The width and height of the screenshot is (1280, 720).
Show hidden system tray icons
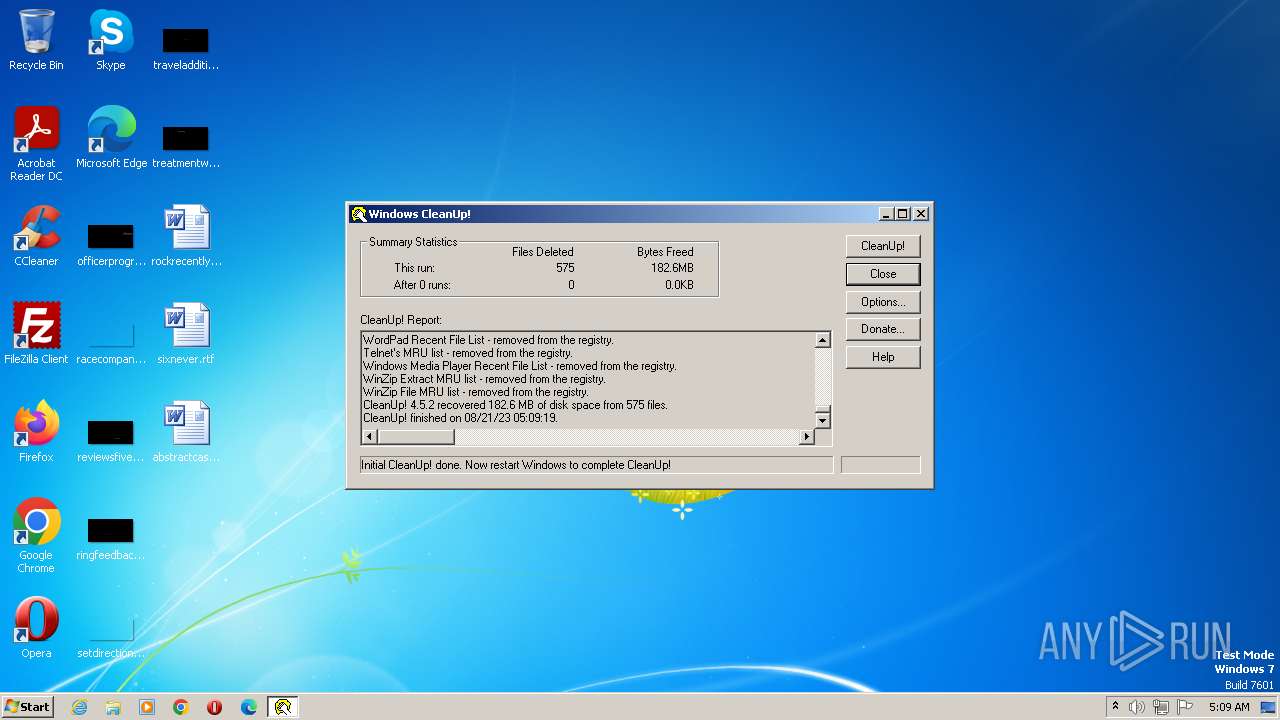coord(1115,707)
